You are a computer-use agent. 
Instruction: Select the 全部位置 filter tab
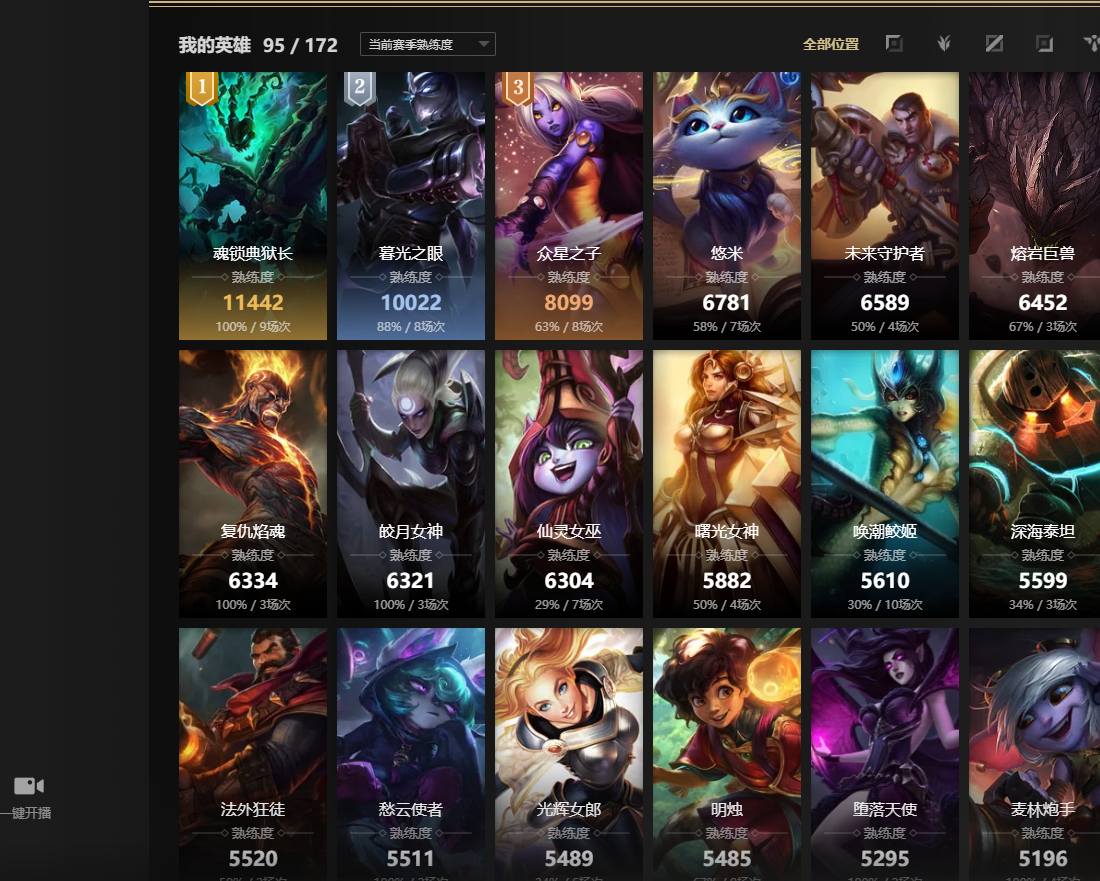point(831,44)
